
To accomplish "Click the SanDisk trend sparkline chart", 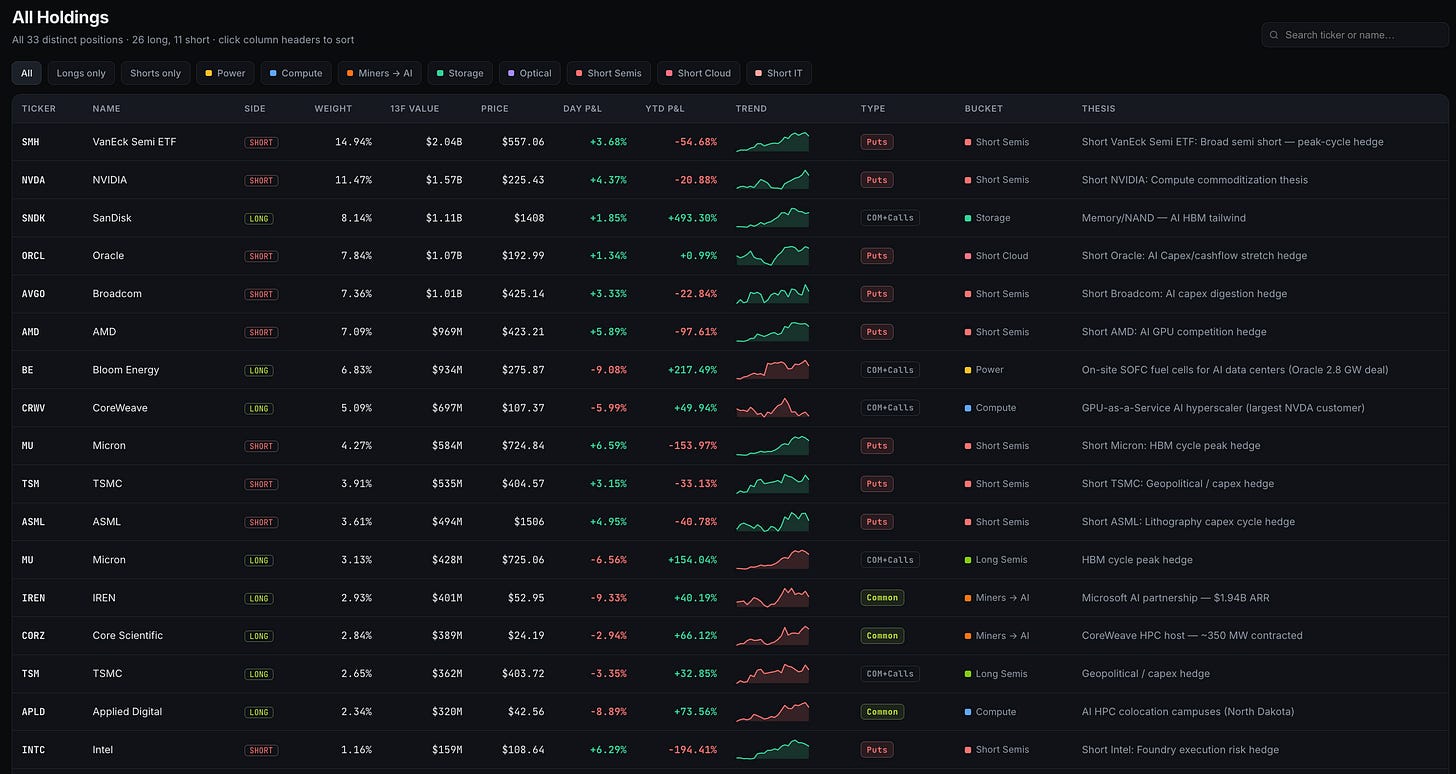I will (x=772, y=217).
